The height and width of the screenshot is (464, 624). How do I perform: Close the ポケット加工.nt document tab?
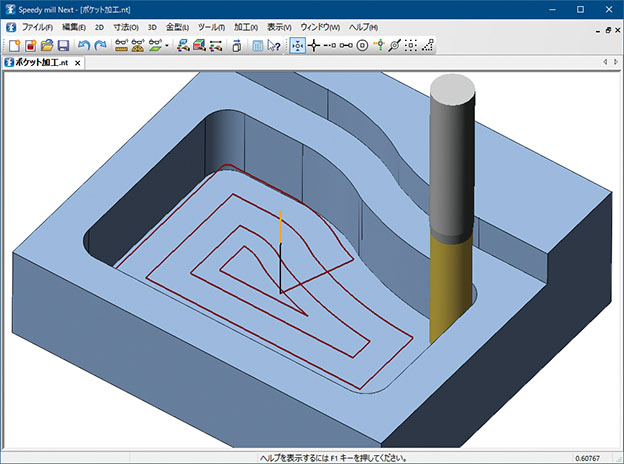point(78,63)
